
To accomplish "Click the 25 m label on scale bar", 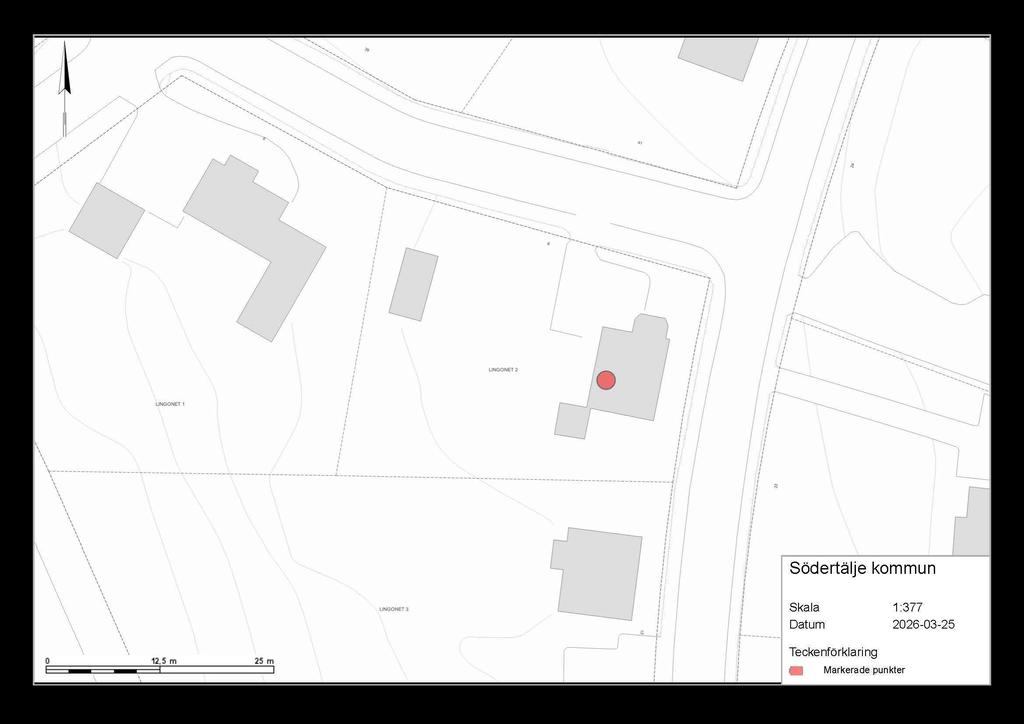I will tap(264, 661).
